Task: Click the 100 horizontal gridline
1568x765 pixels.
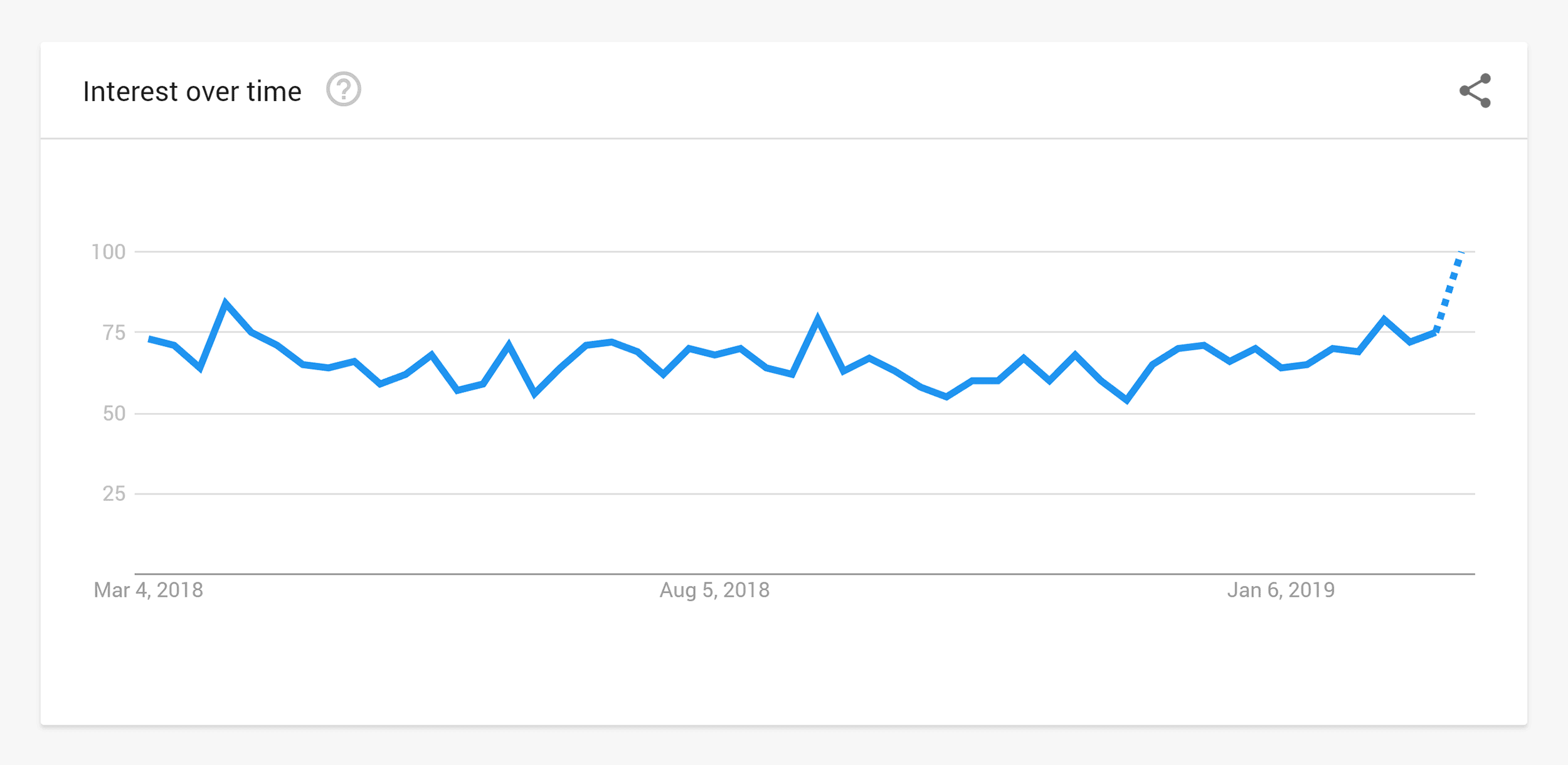Action: click(805, 252)
